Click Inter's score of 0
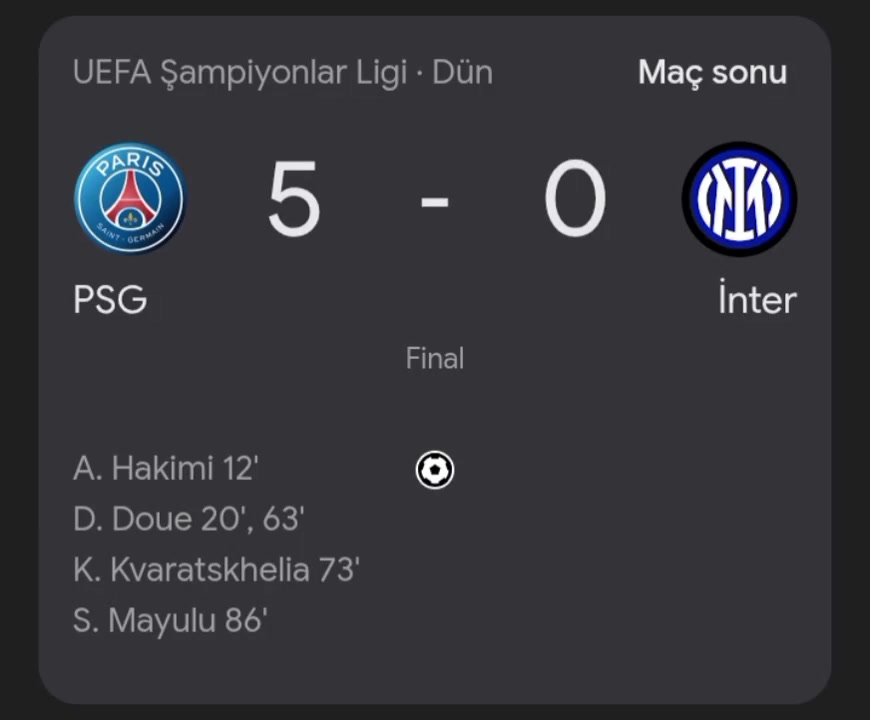 575,198
